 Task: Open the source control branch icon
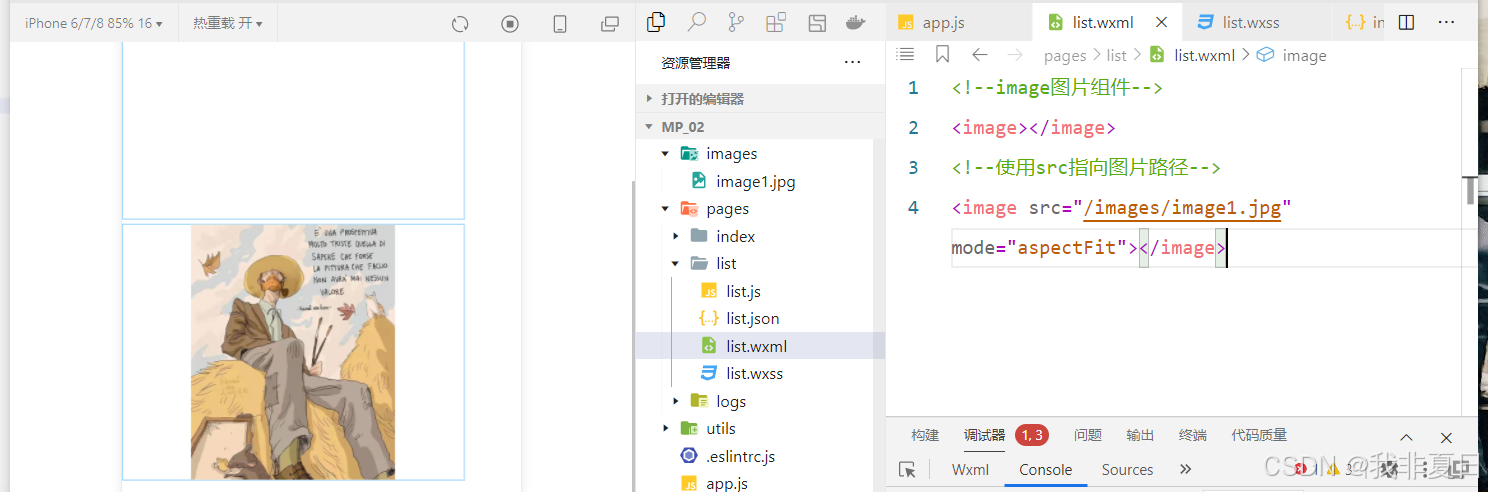point(736,22)
